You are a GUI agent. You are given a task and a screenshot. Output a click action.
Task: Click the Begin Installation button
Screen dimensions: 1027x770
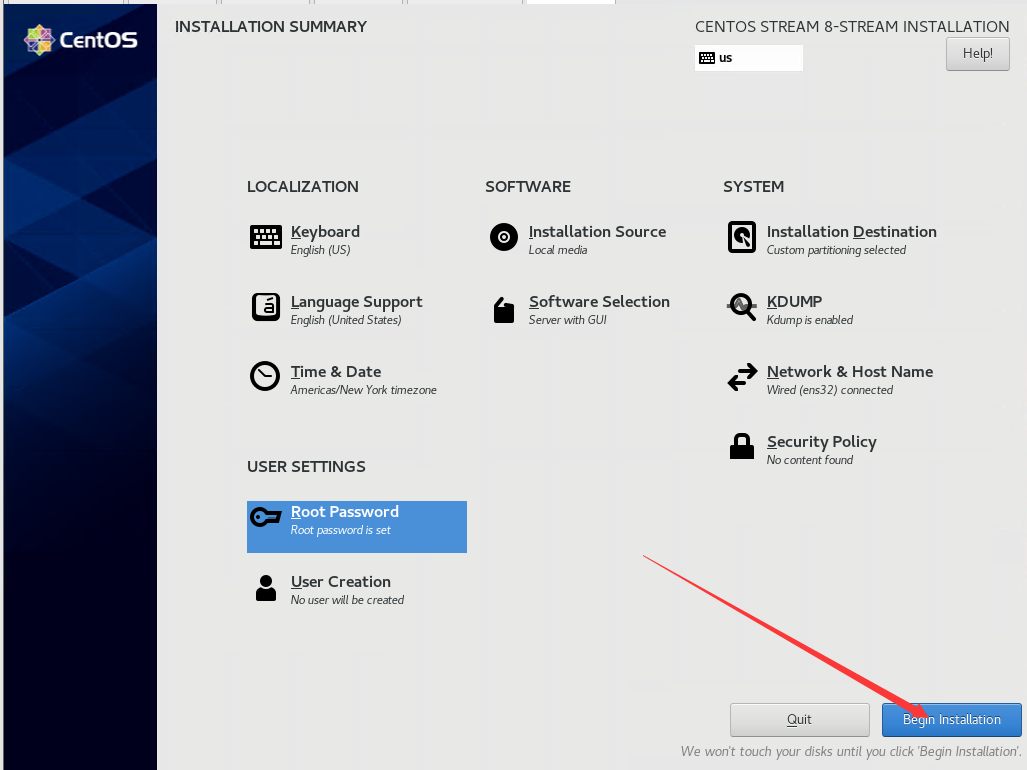pos(952,720)
